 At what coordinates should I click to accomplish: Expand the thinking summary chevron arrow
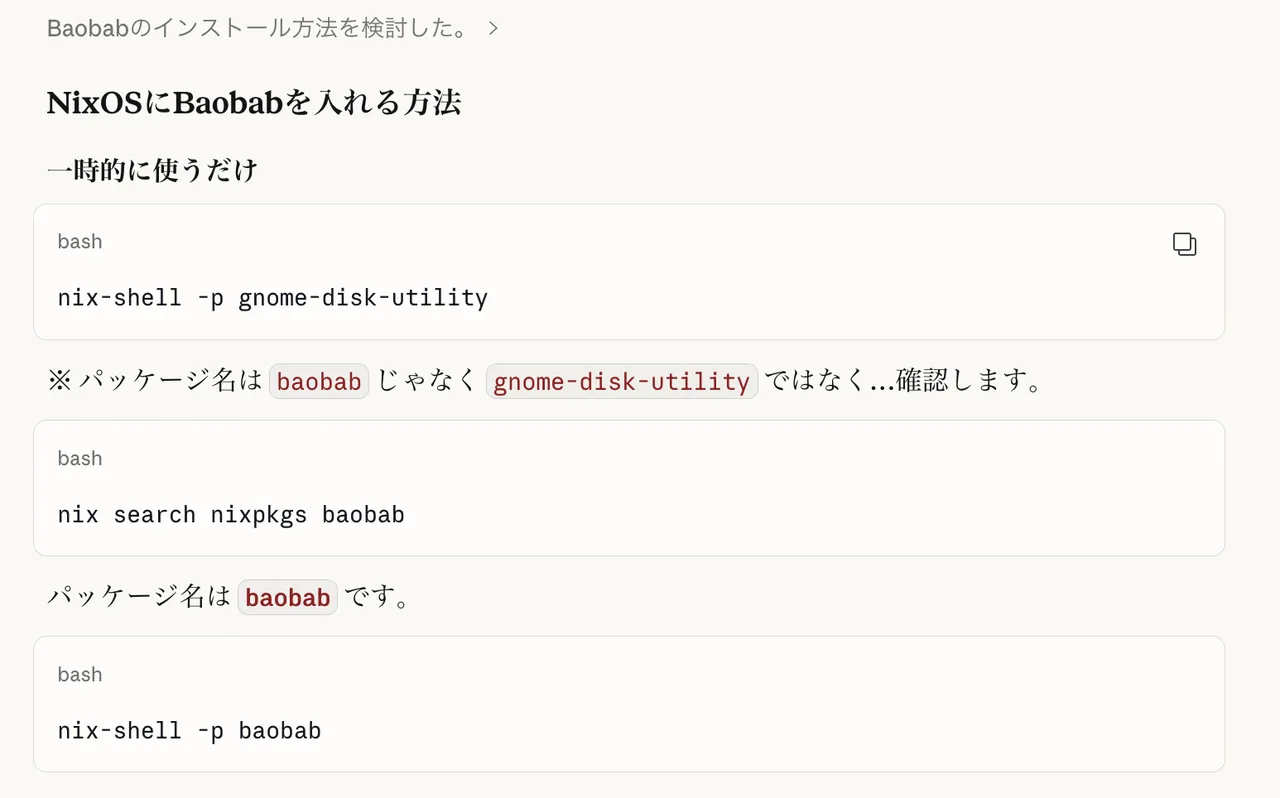[x=493, y=28]
